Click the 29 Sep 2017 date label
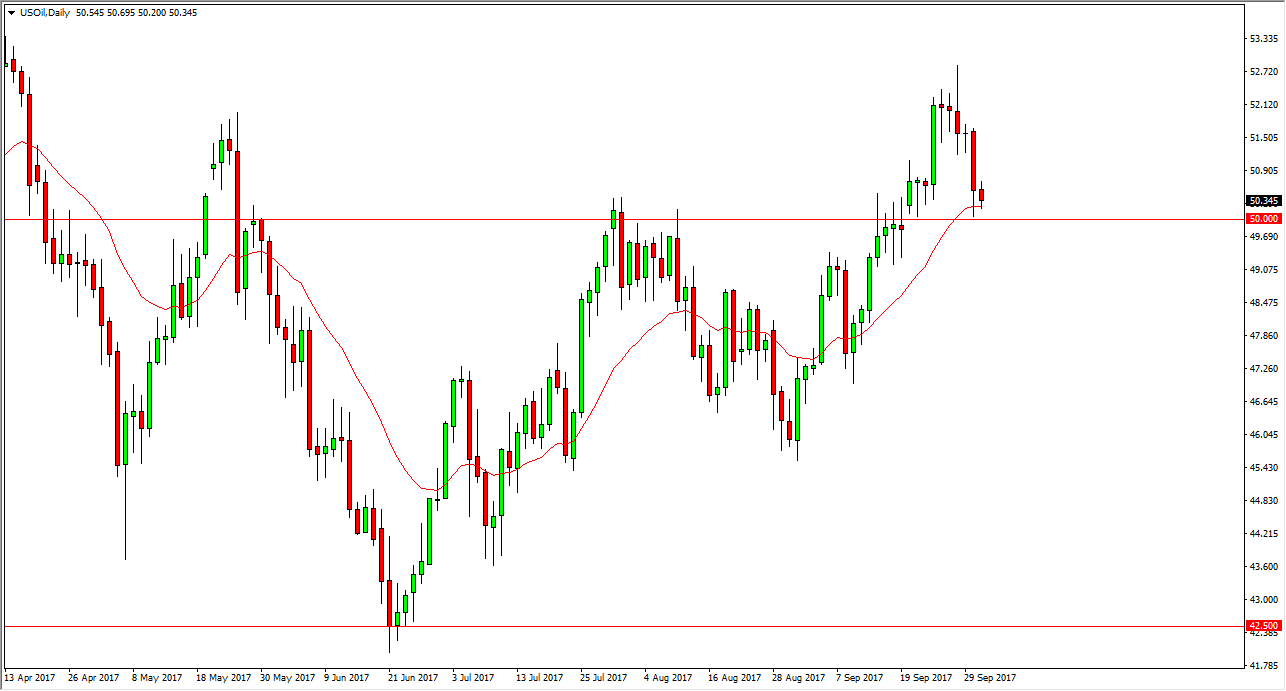The width and height of the screenshot is (1286, 691). coord(991,677)
